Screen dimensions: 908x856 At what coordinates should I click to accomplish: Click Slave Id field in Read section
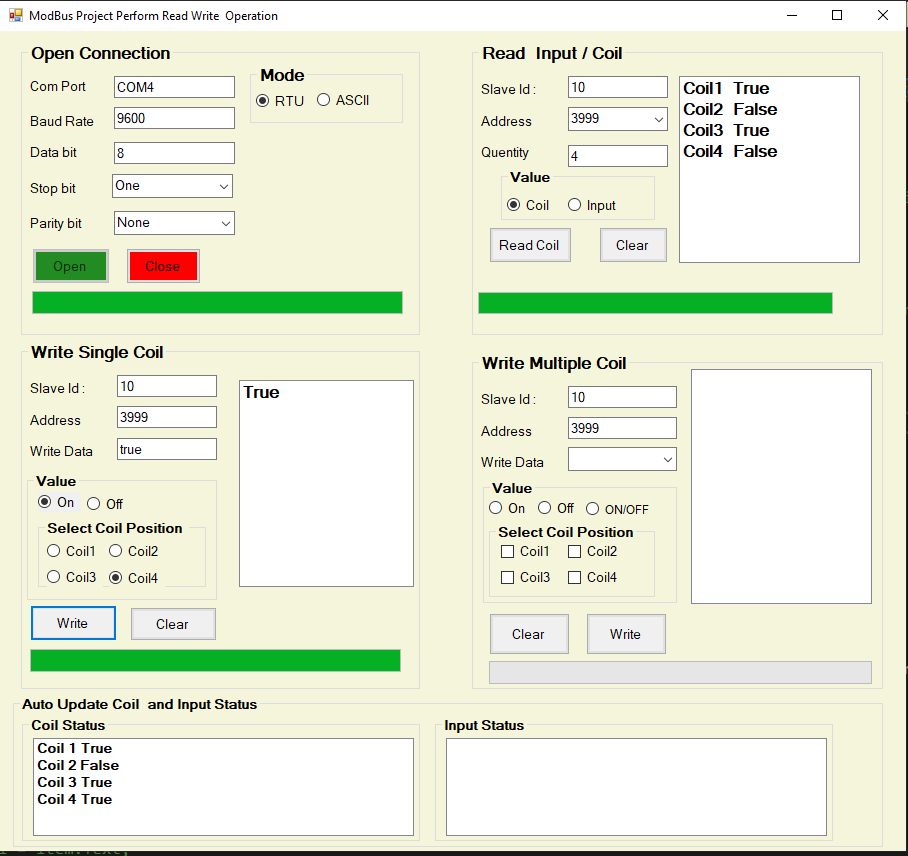click(617, 87)
